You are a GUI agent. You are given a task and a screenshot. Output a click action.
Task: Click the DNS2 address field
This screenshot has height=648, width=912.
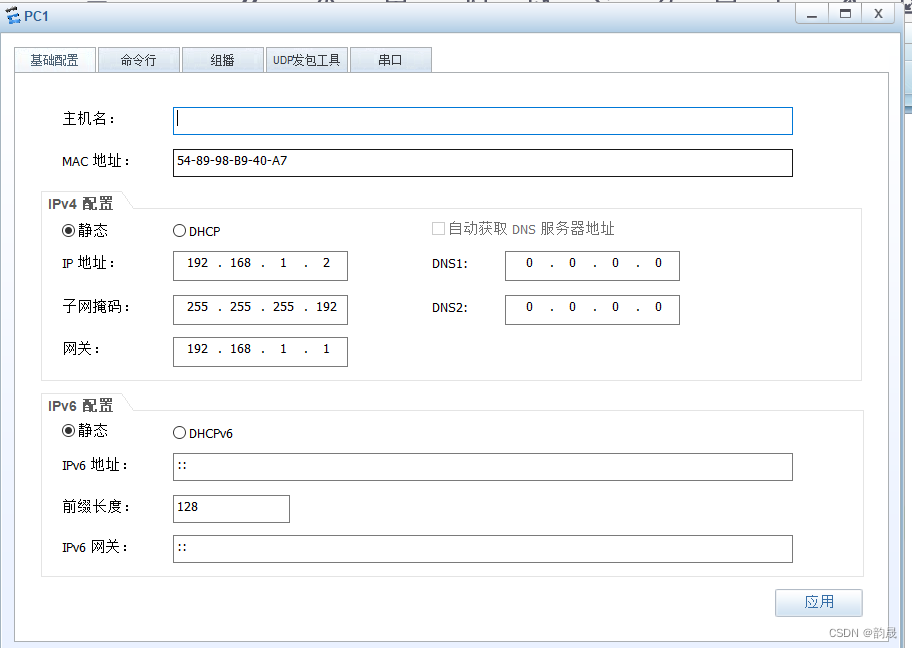click(x=592, y=309)
